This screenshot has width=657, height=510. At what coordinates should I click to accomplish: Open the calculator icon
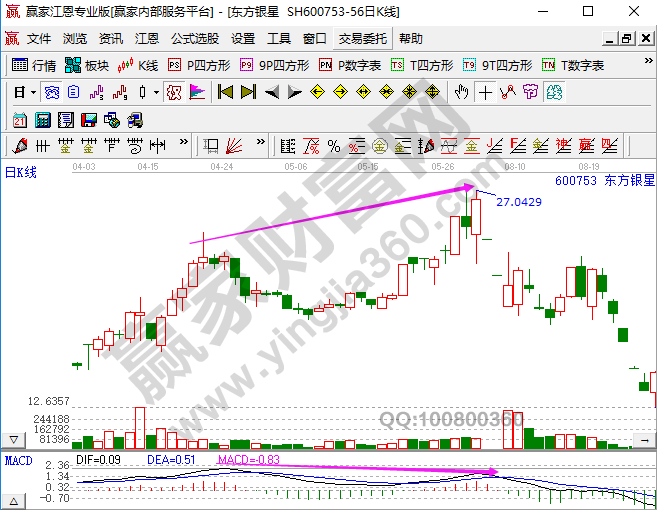coord(43,120)
